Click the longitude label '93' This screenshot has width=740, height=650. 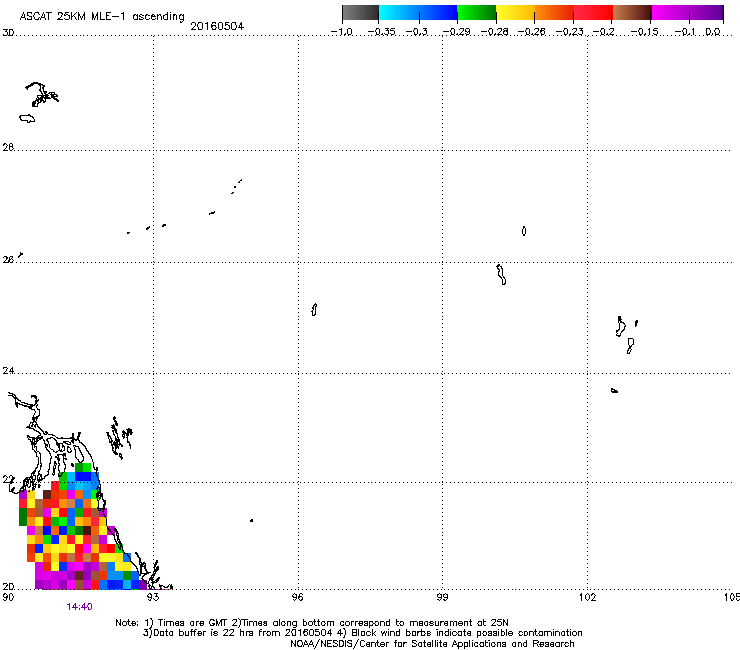(x=153, y=597)
